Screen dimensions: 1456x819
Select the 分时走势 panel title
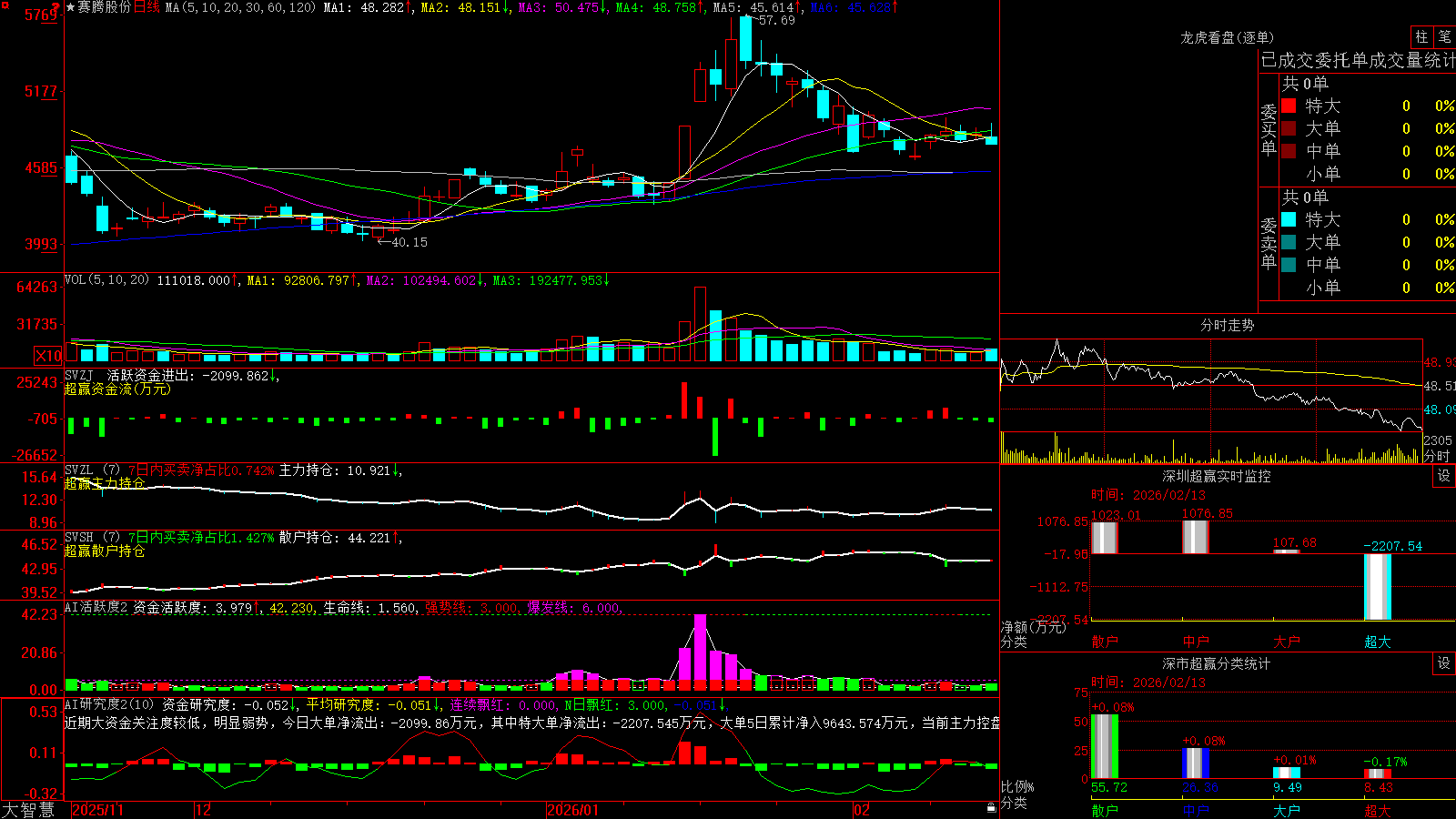pos(1227,325)
